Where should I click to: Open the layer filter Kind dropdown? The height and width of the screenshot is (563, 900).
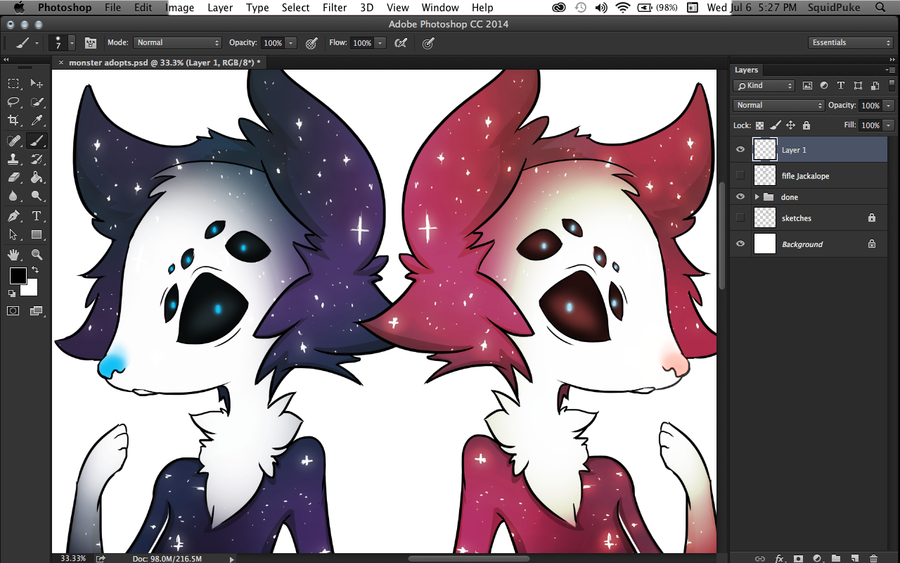tap(763, 86)
